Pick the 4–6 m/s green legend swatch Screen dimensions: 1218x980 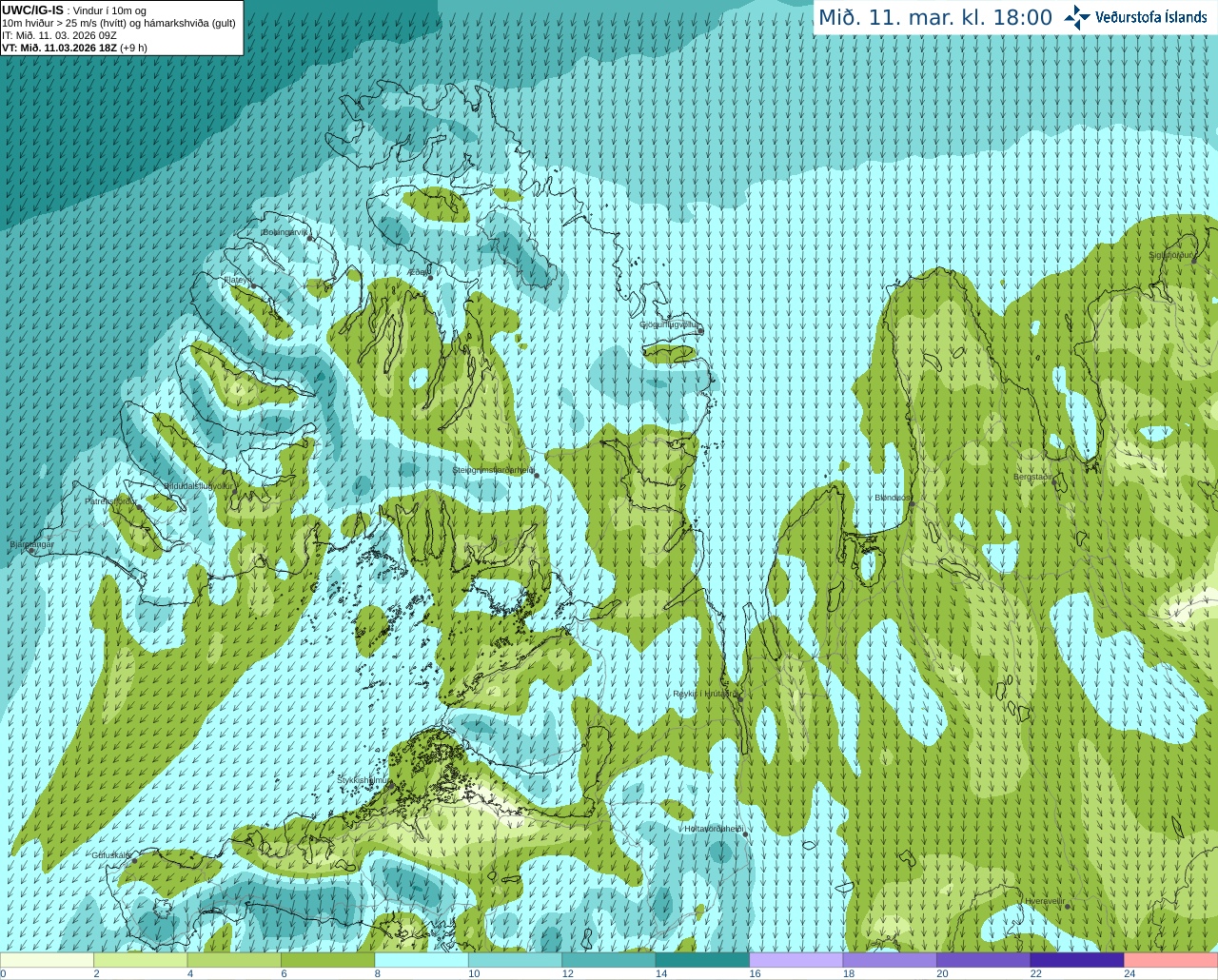(x=235, y=960)
